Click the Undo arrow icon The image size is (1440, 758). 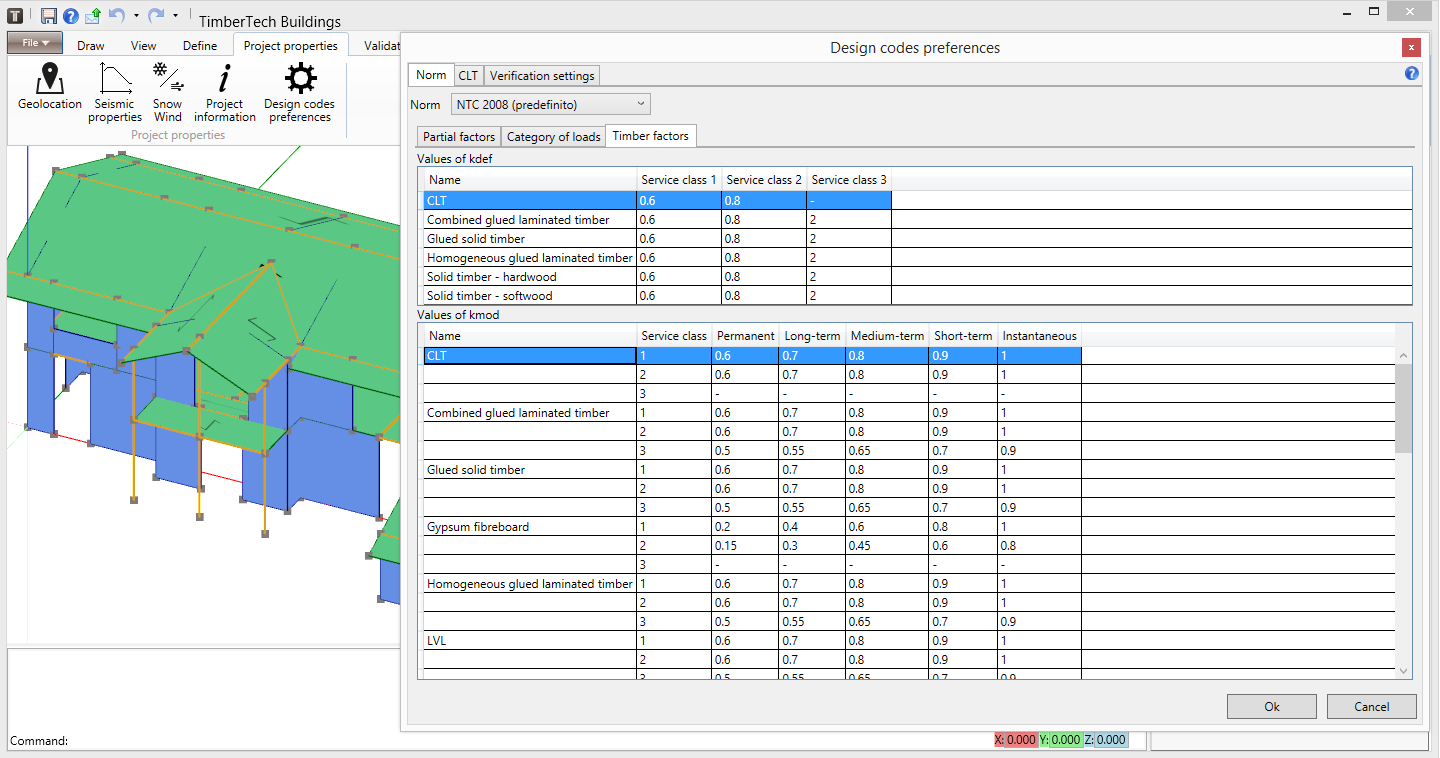(x=116, y=15)
